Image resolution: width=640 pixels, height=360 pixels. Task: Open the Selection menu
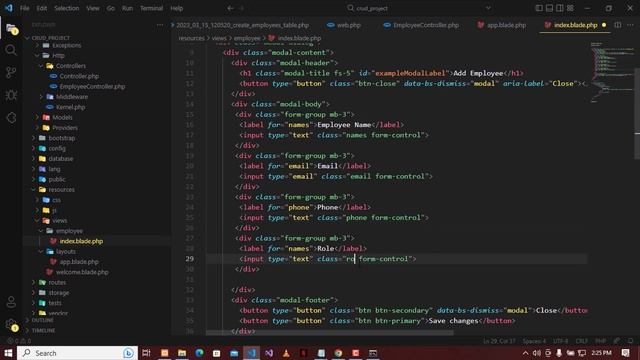coord(66,8)
